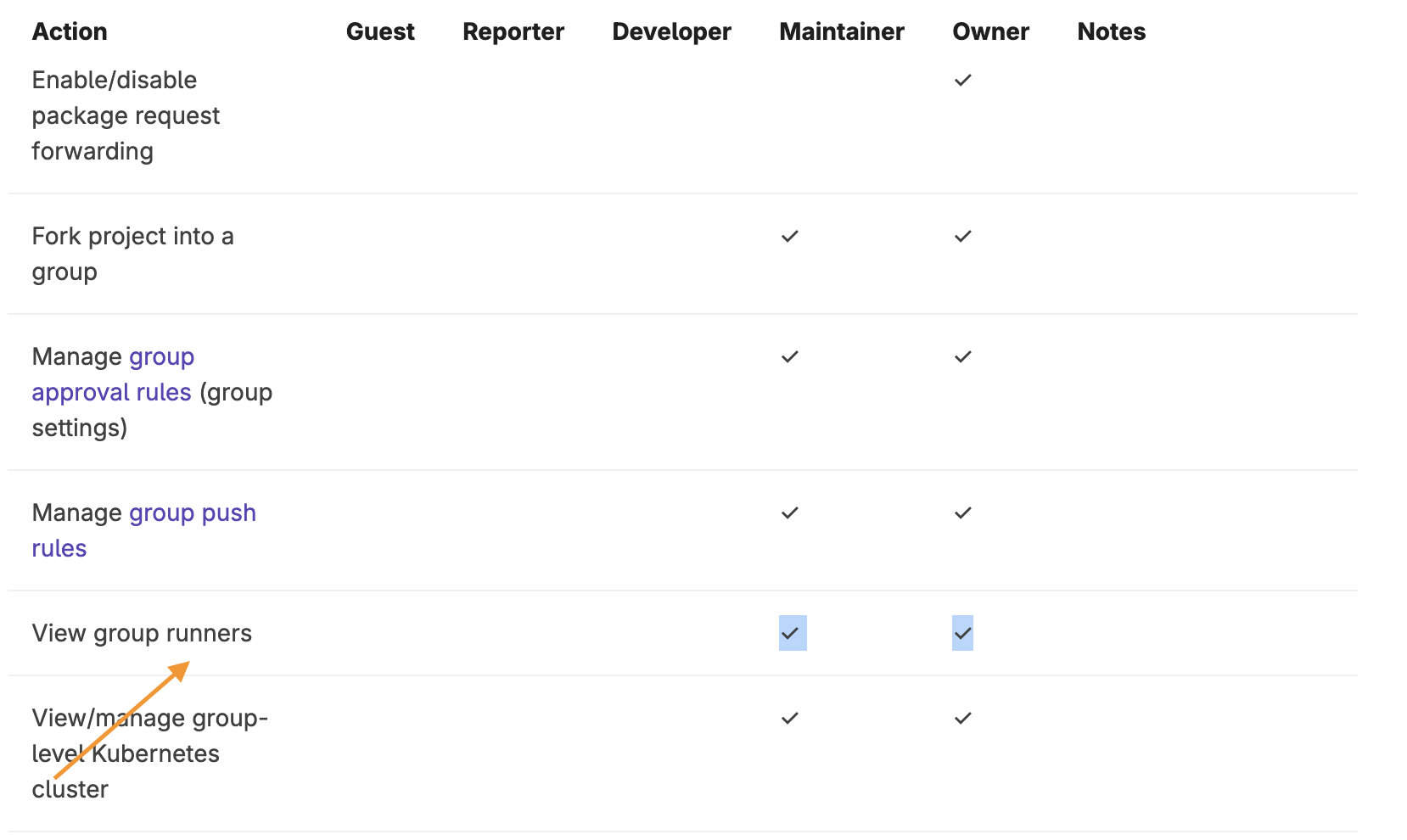Click highlighted Maintainer checkmark for View group runners

(791, 634)
